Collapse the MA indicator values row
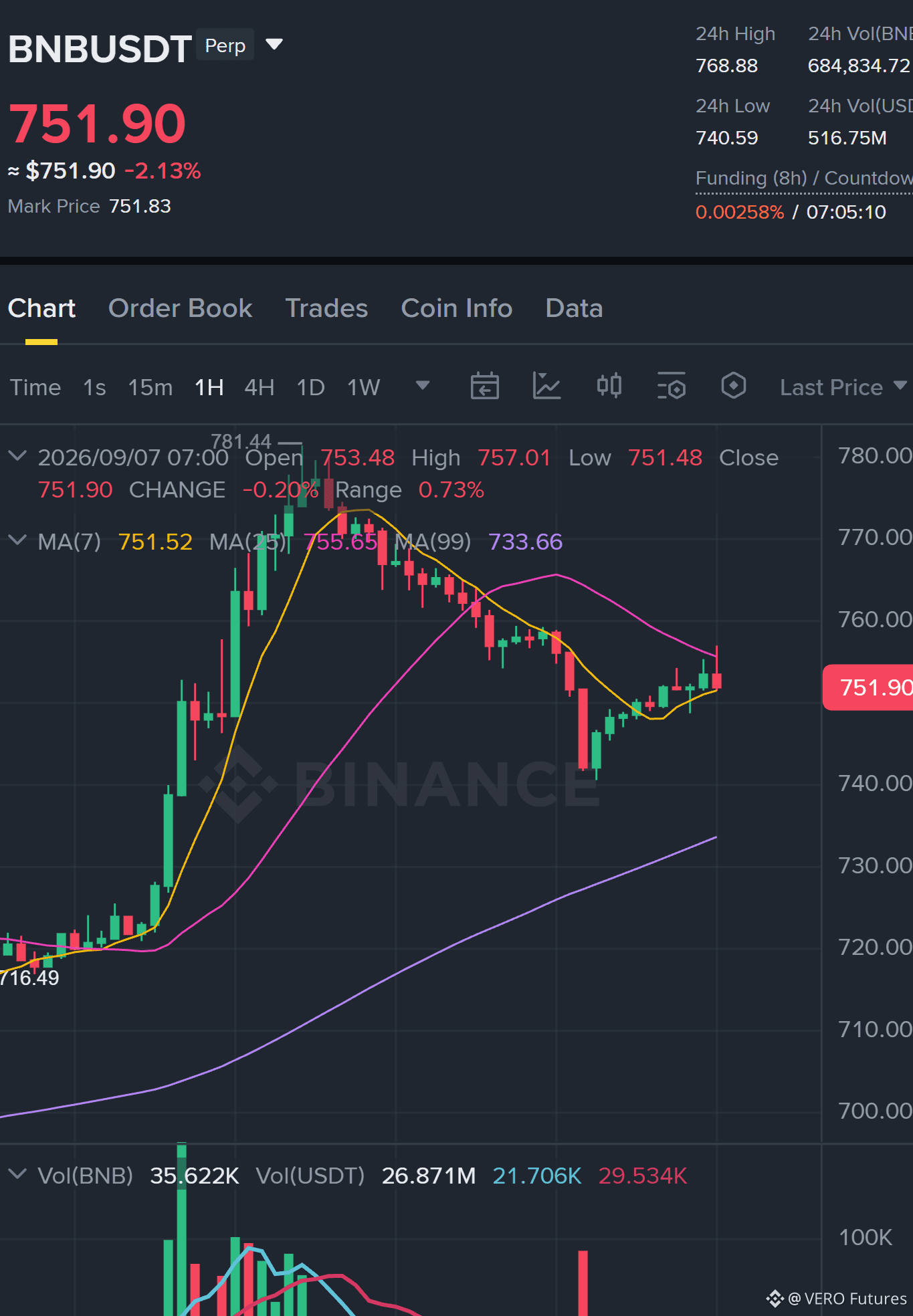The image size is (913, 1316). pos(17,540)
